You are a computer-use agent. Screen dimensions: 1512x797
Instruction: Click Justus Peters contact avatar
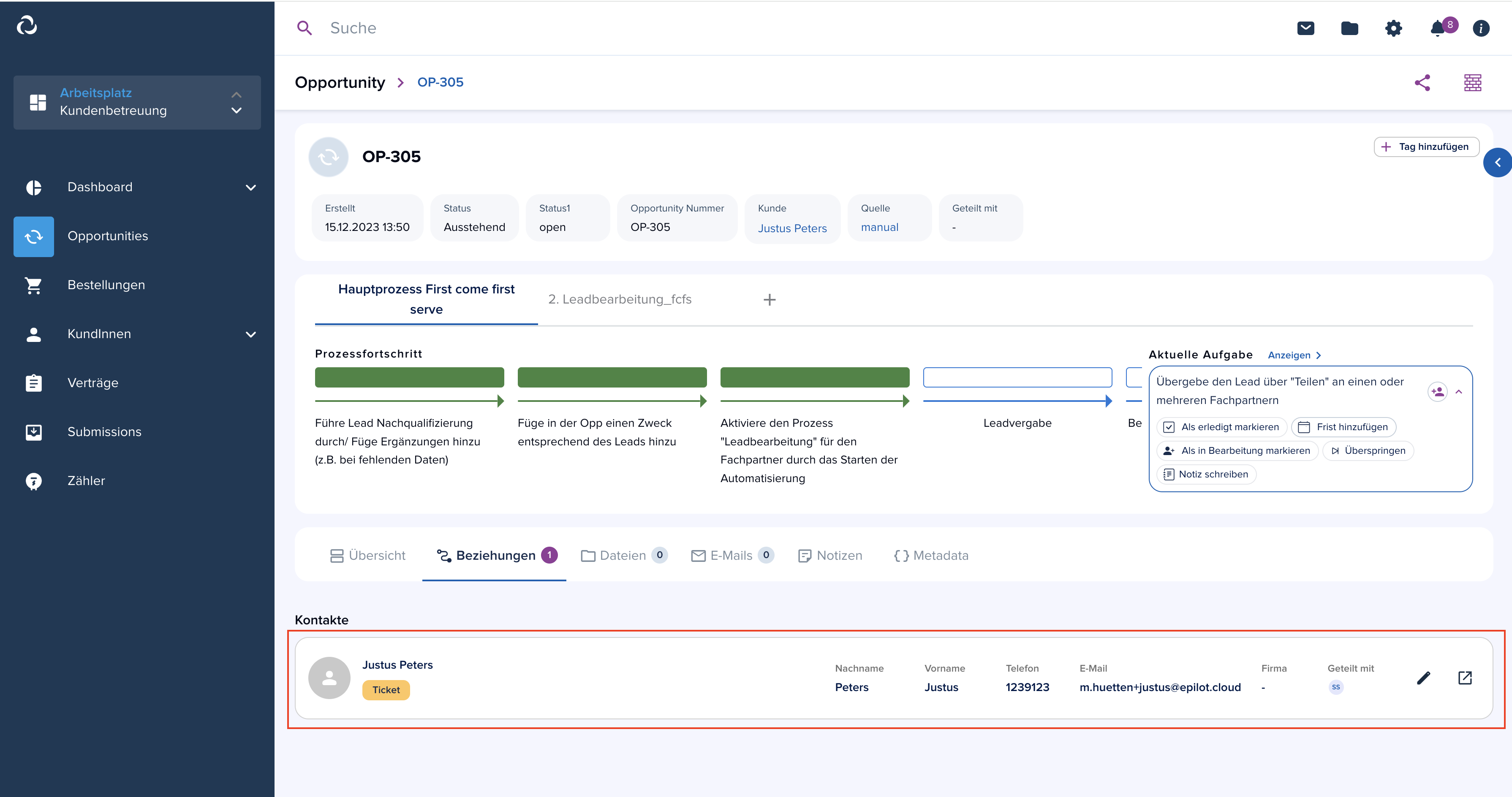(x=329, y=678)
